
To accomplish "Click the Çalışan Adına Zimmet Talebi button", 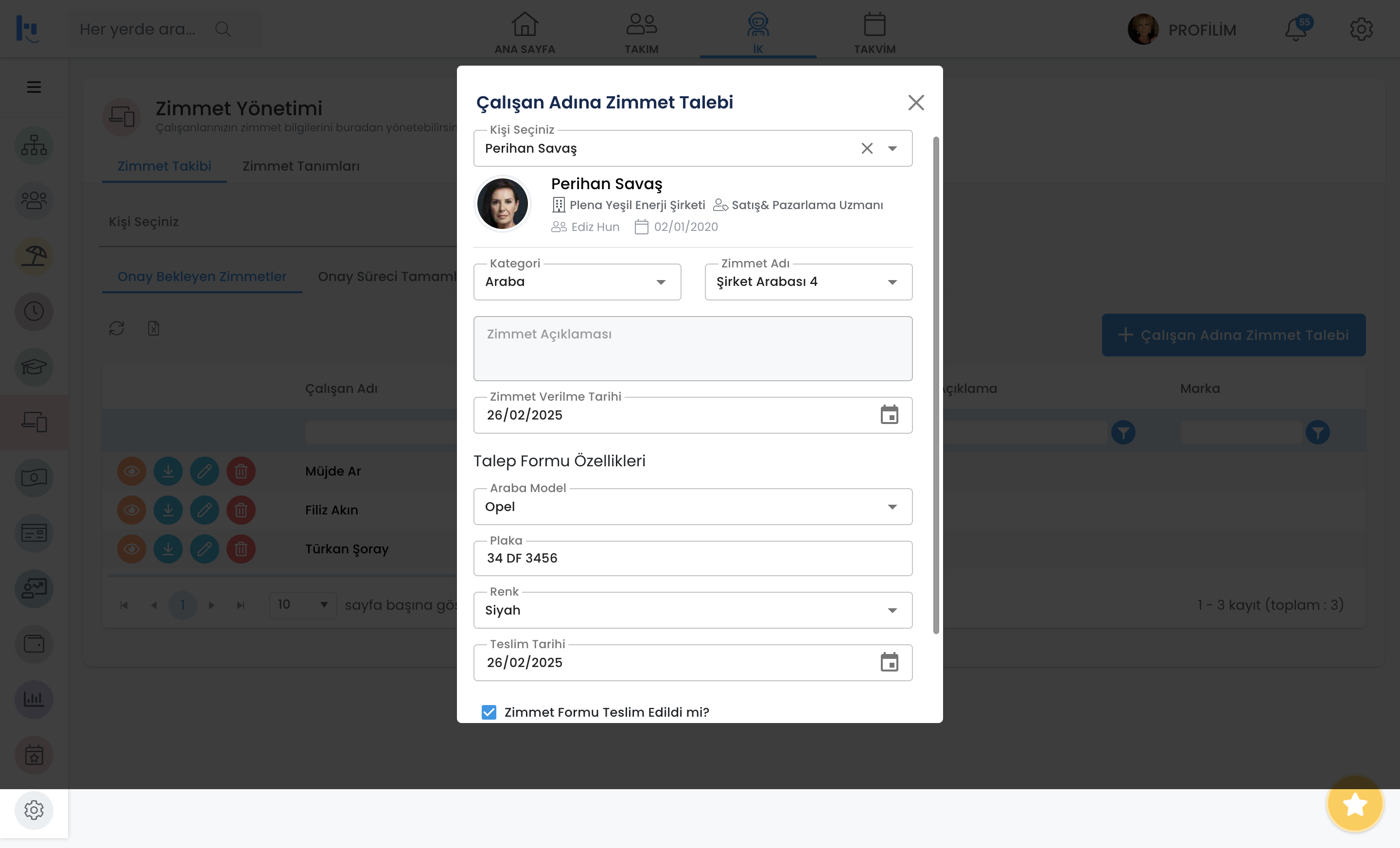I will pyautogui.click(x=1234, y=336).
